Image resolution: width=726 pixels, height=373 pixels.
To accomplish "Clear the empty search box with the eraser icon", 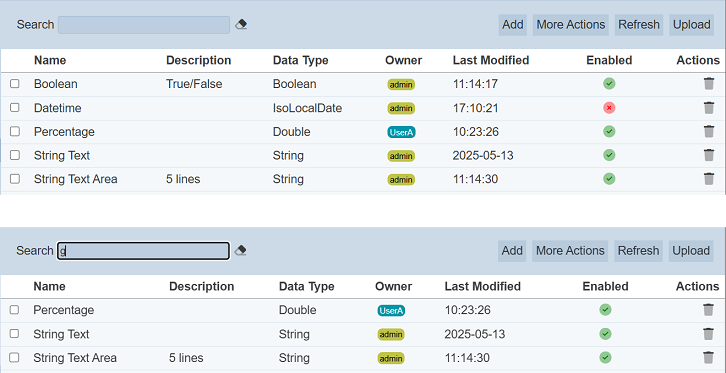I will pos(241,25).
